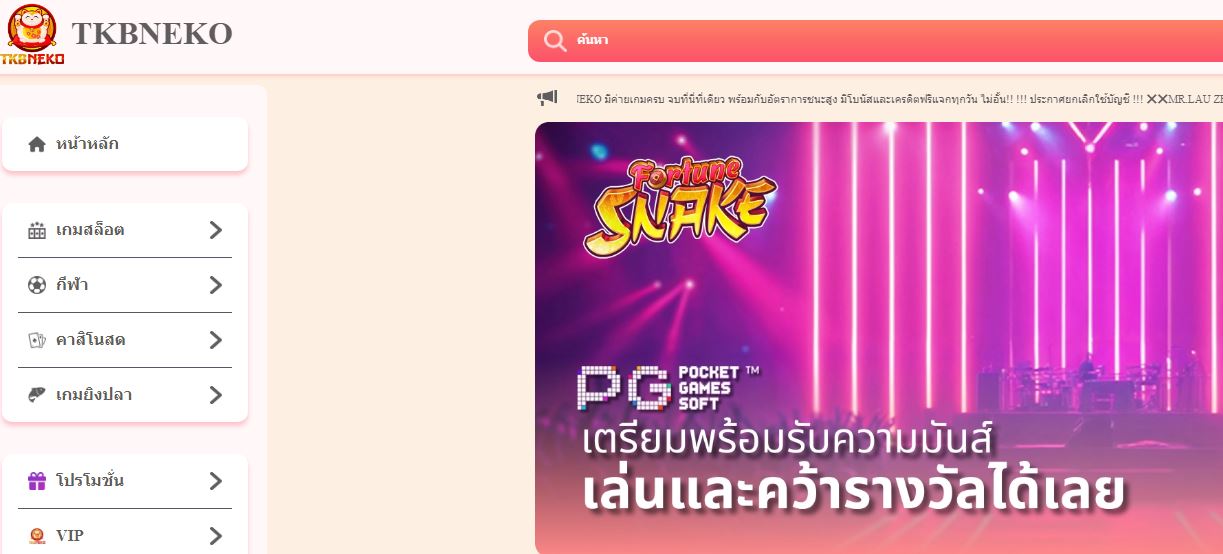Click the slot machine icon beside เกมสล็อต
This screenshot has width=1223, height=554.
coord(37,230)
